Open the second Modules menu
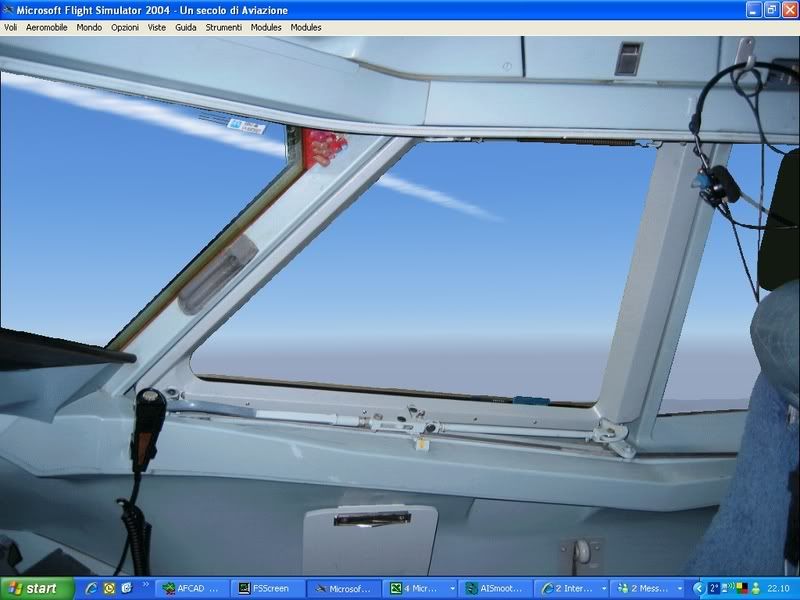Image resolution: width=800 pixels, height=600 pixels. pyautogui.click(x=306, y=28)
